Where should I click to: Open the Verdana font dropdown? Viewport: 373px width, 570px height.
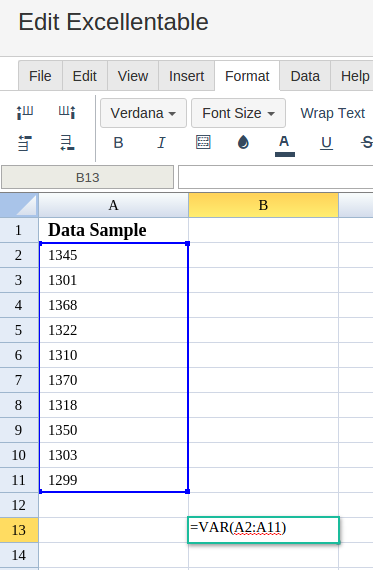click(143, 113)
